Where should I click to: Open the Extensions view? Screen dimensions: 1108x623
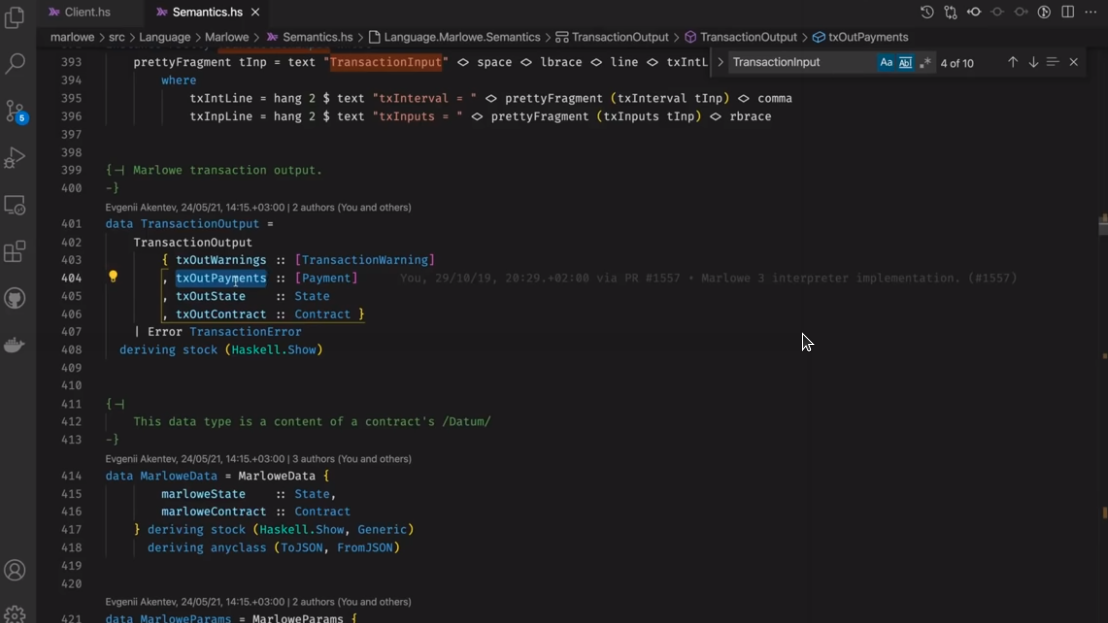[15, 252]
